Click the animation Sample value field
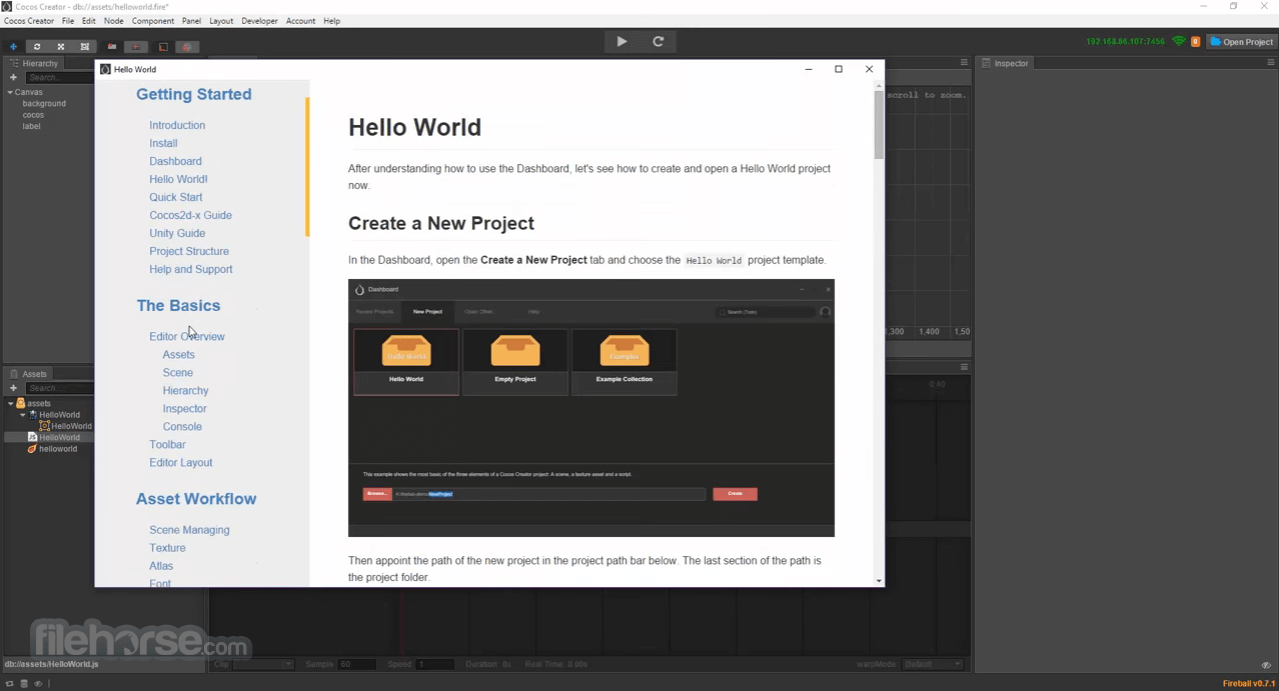 click(x=357, y=664)
